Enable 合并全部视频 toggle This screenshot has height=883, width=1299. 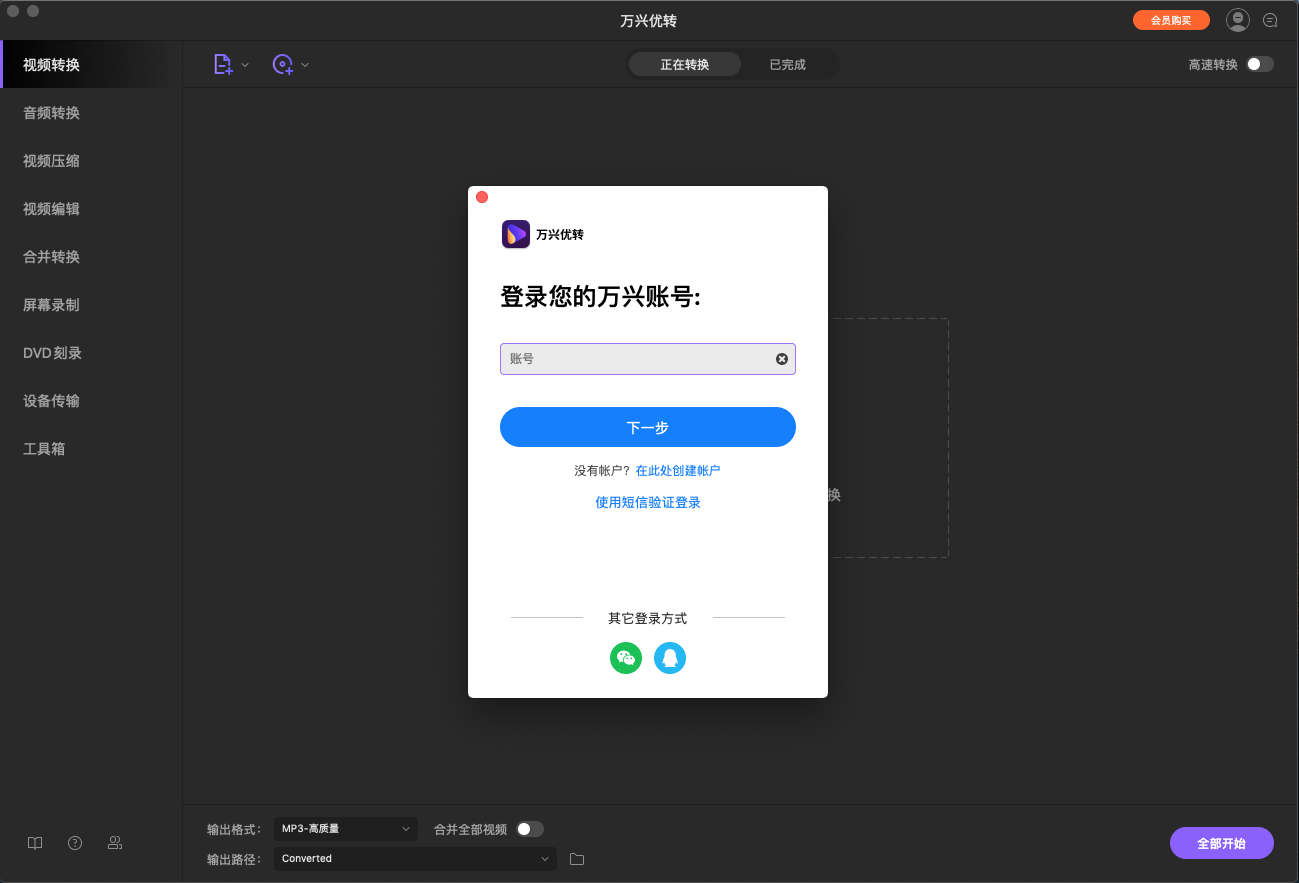coord(530,829)
